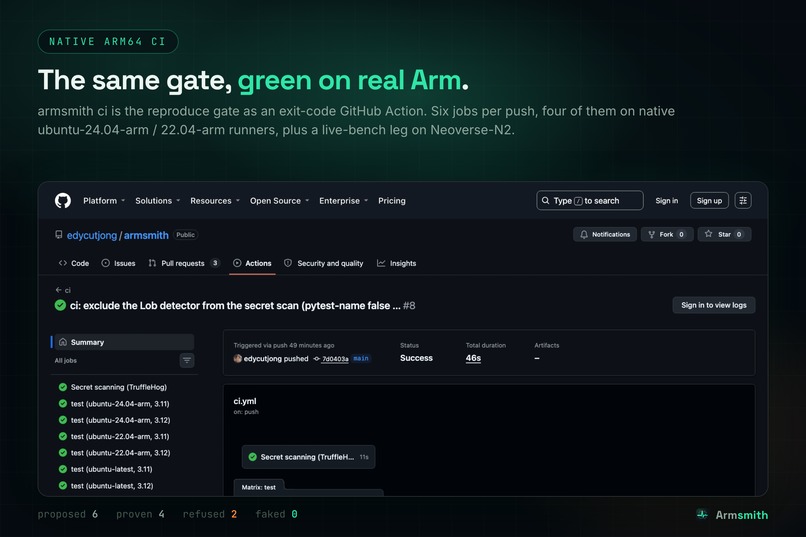The image size is (806, 537).
Task: Click the NATIVE ARM64 CI pill
Action: coord(108,42)
